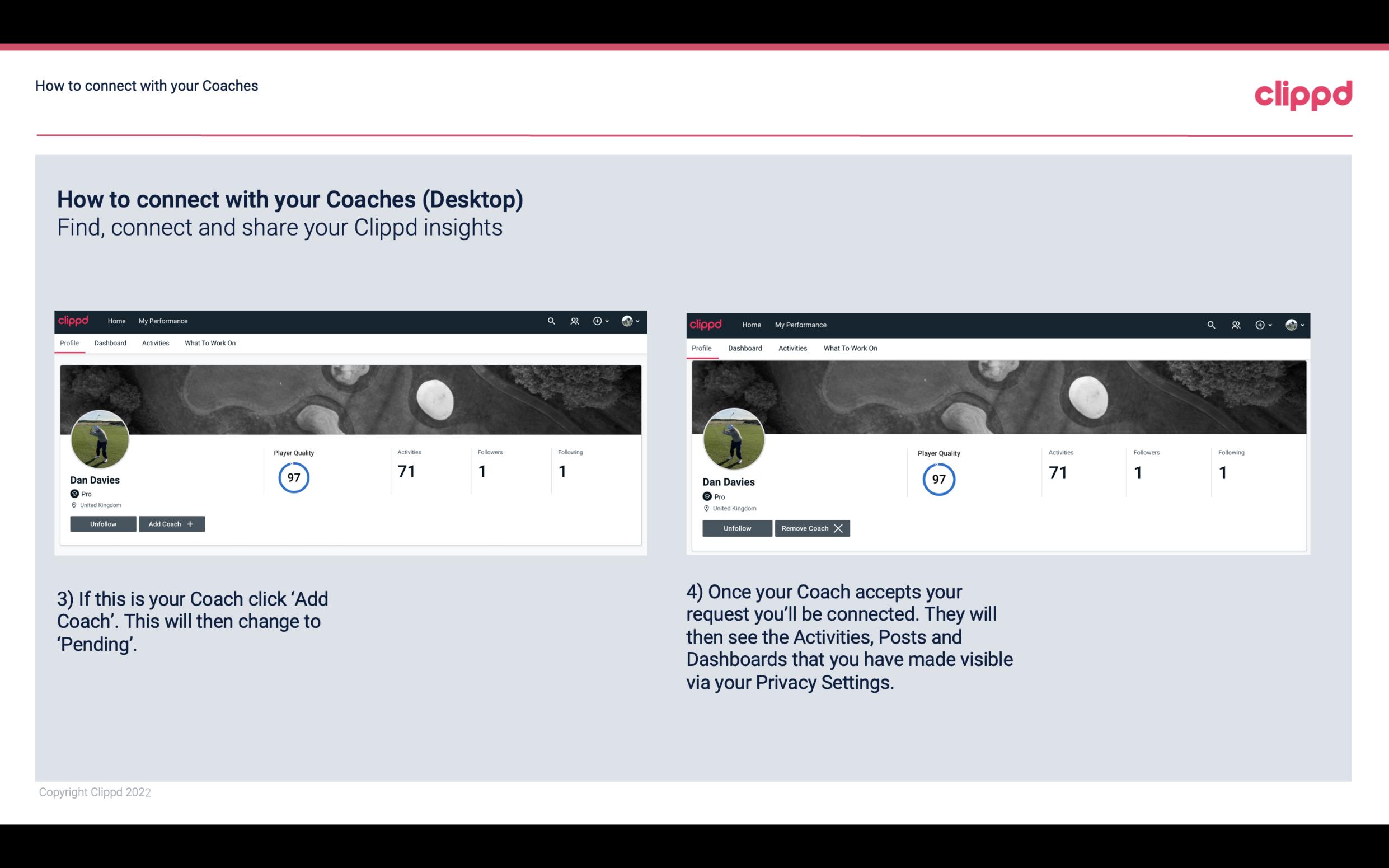
Task: Click 'Unfollow' button on left profile view
Action: coord(103,523)
